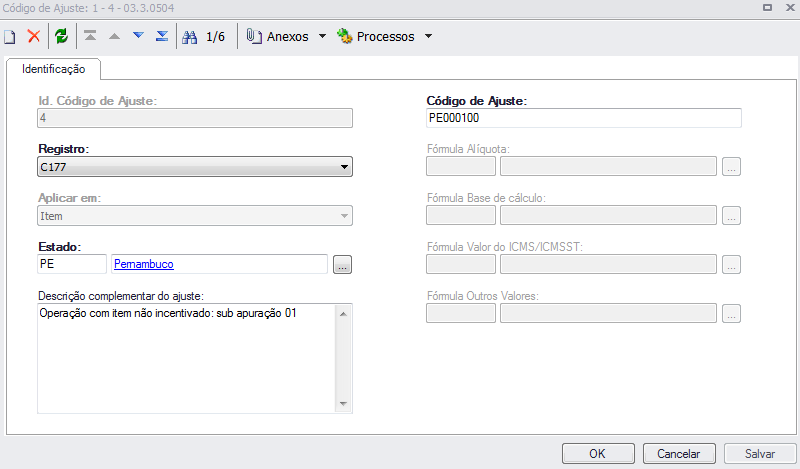Jump to the last record arrow

162,37
